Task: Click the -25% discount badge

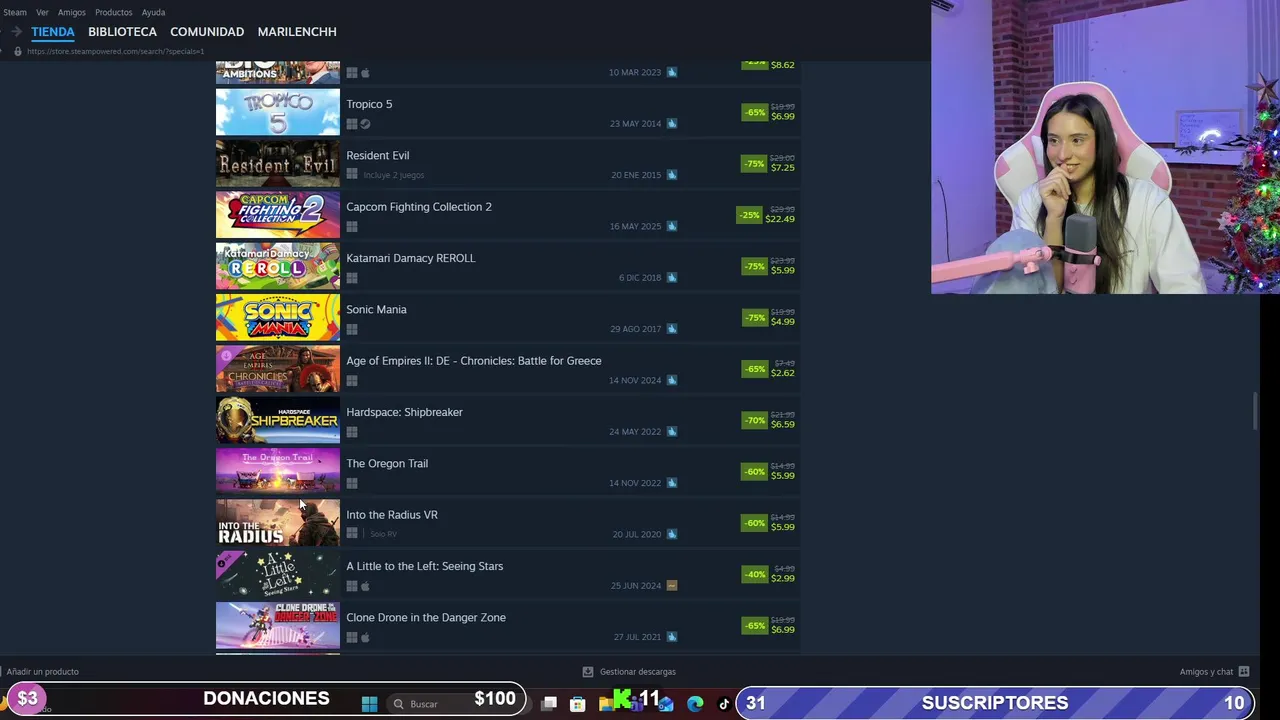Action: 749,215
